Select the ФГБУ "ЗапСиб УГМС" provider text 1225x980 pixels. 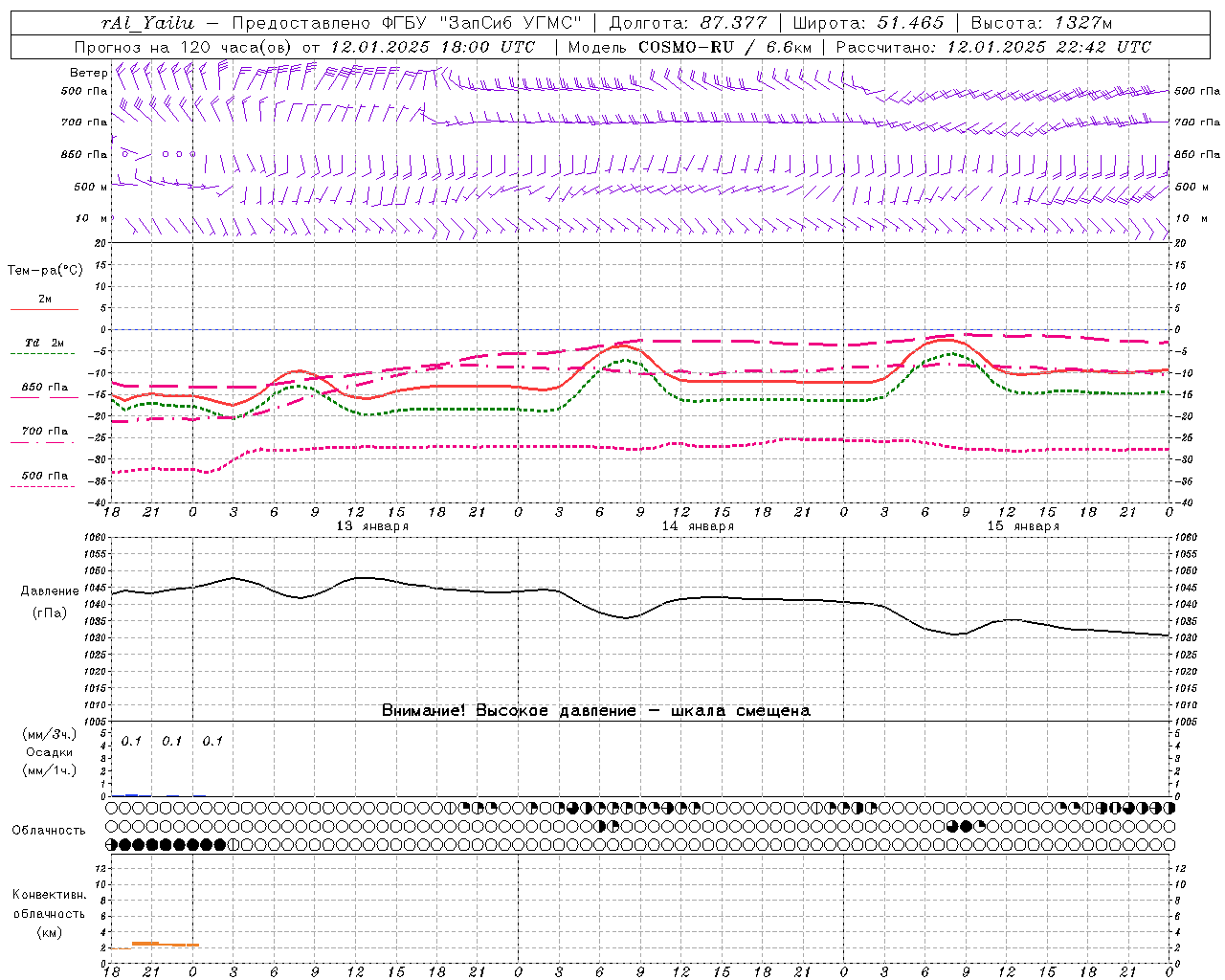(483, 23)
